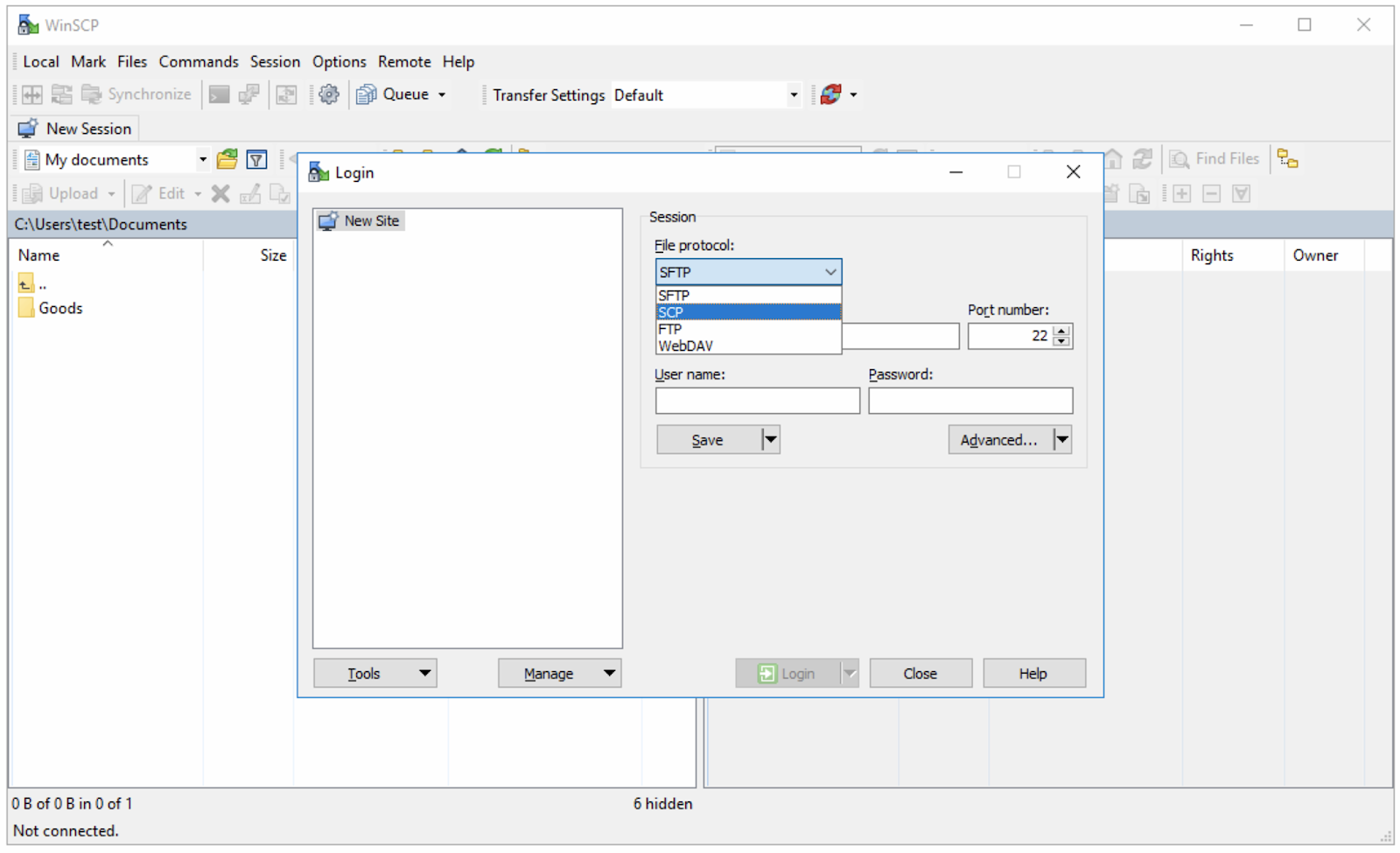Open the Options menu

[x=339, y=61]
